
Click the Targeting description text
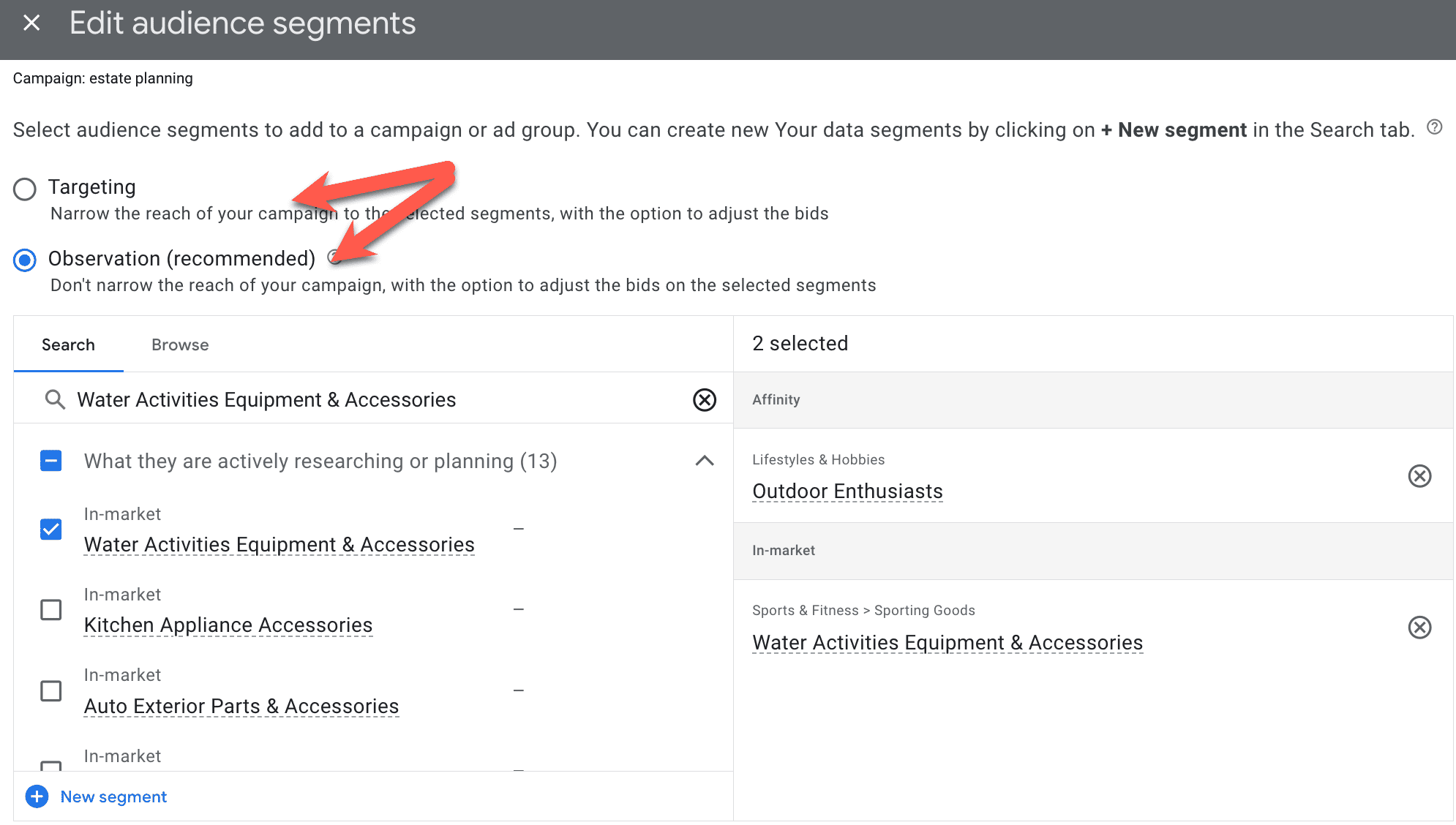pyautogui.click(x=440, y=214)
